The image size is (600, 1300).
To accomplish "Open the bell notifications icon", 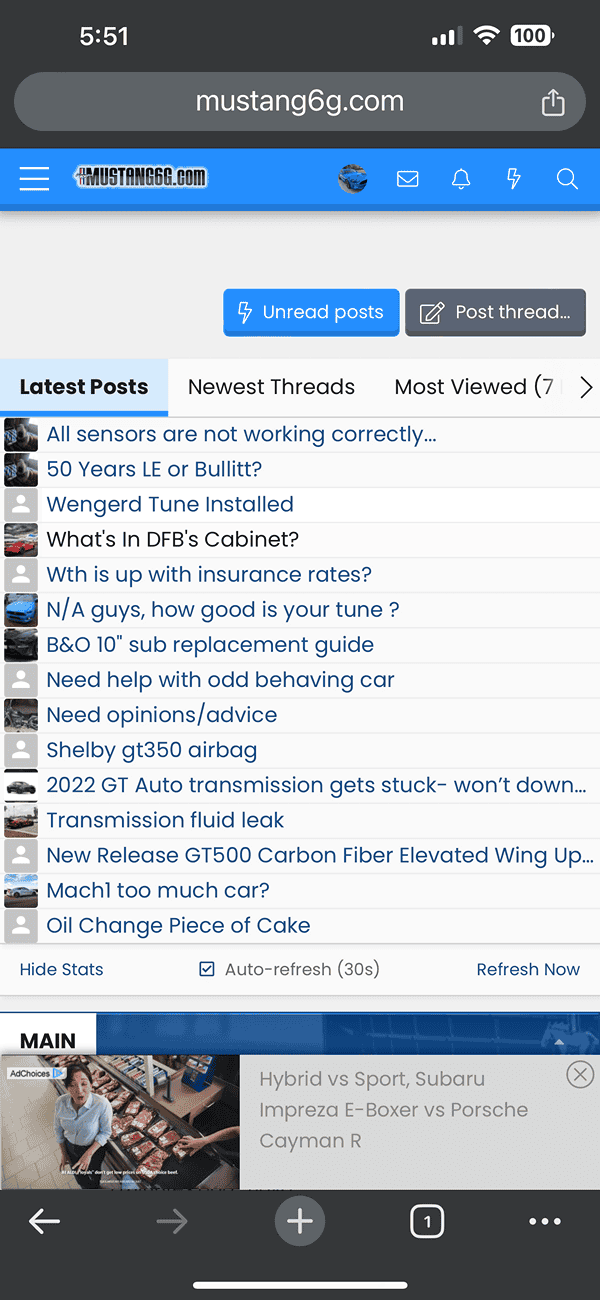I will [x=461, y=179].
